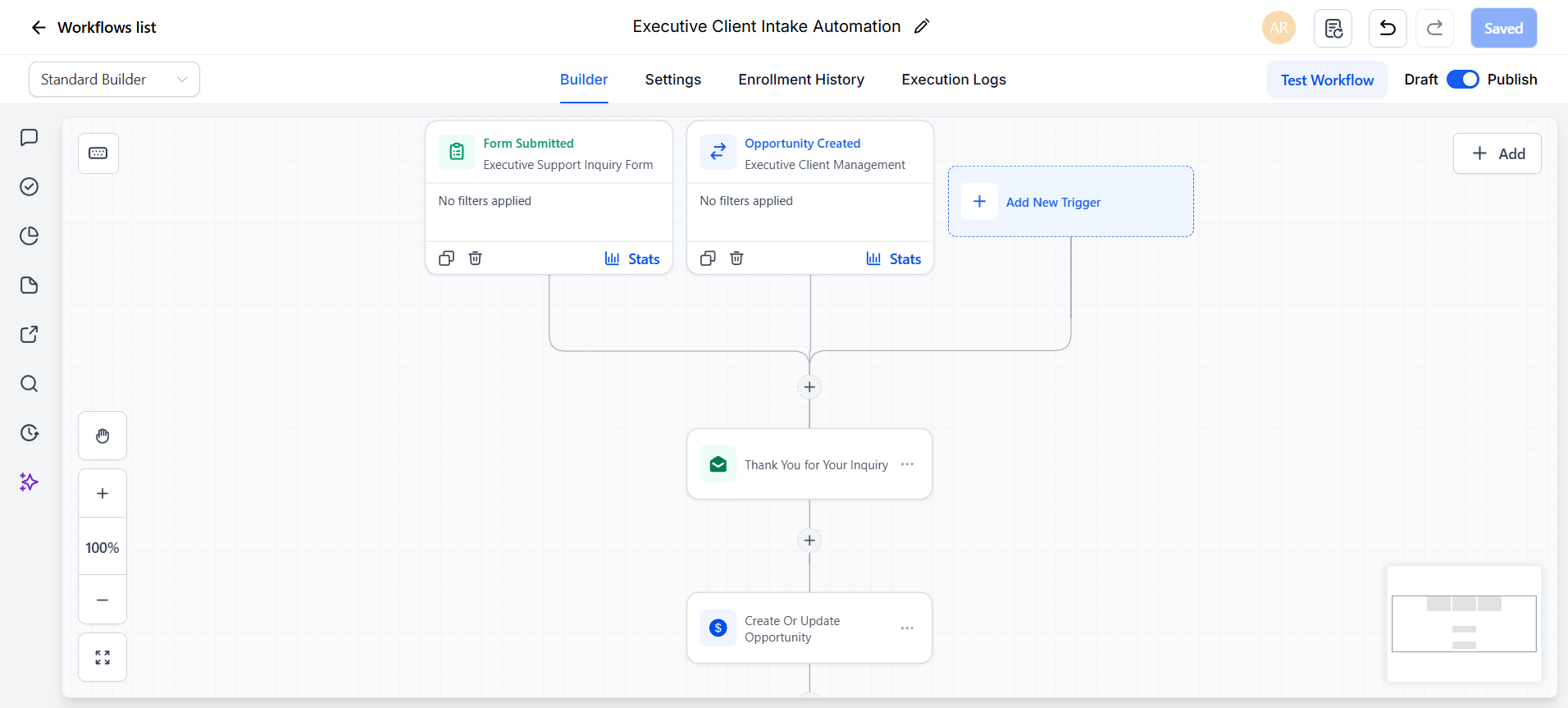Open the Standard Builder dropdown
Screen dimensions: 1568x708
coord(114,80)
